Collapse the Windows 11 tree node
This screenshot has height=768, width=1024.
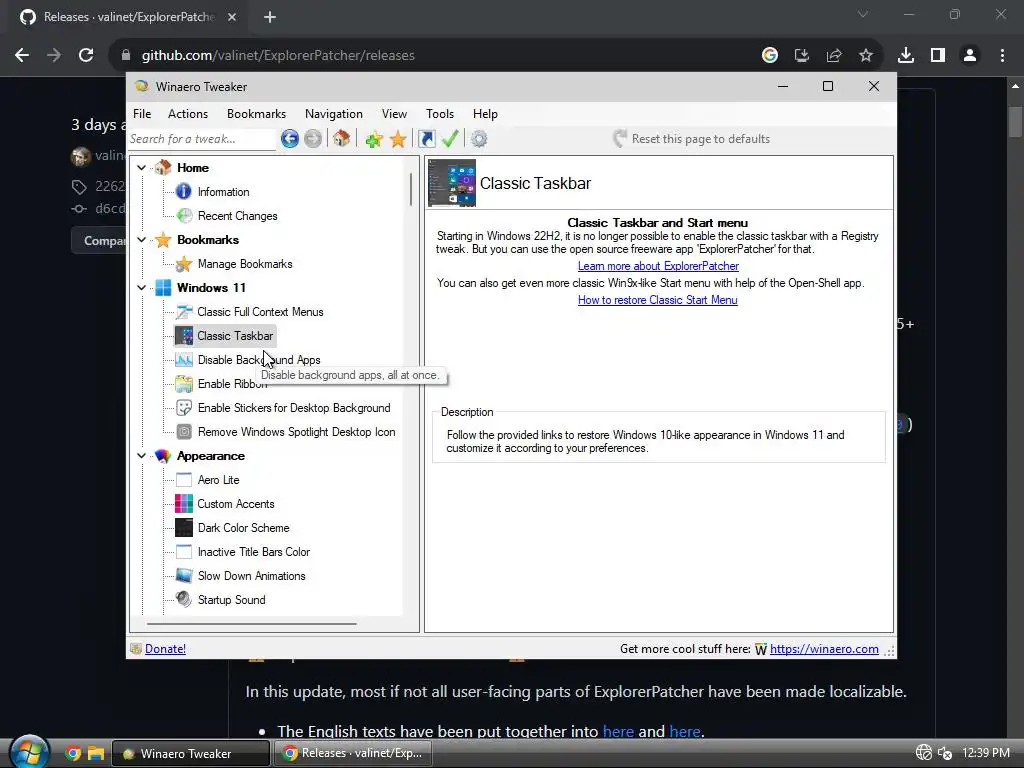pos(141,287)
